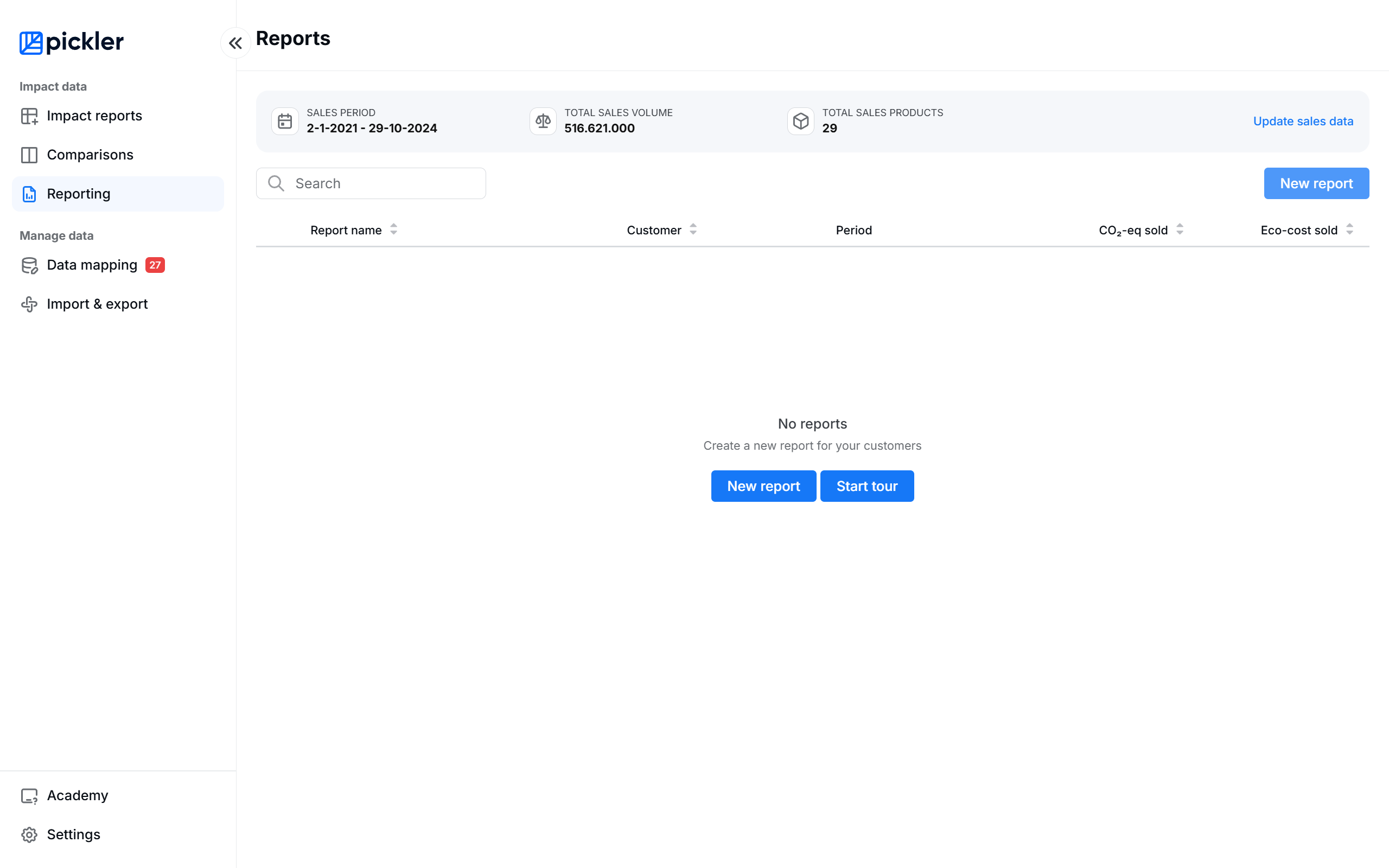The height and width of the screenshot is (868, 1389).
Task: Sort by Eco-cost sold column arrows
Action: click(x=1349, y=229)
